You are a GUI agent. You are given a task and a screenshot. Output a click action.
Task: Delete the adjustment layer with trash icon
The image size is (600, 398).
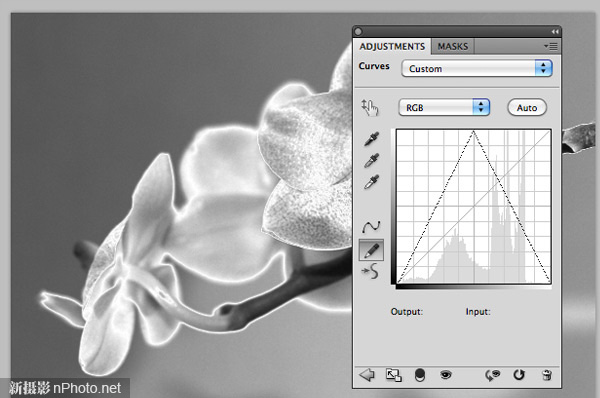547,375
